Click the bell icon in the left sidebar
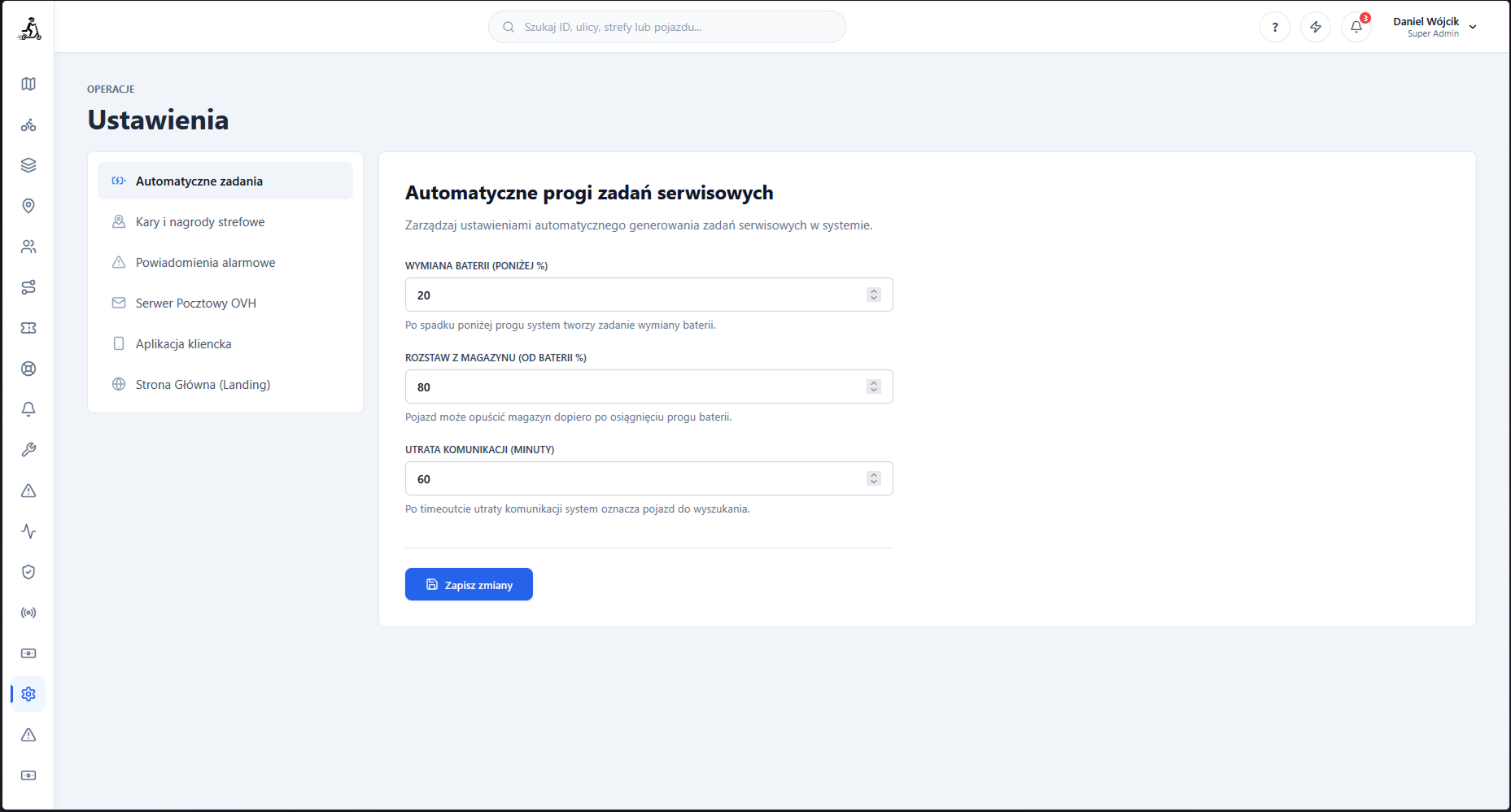This screenshot has width=1511, height=812. tap(28, 409)
